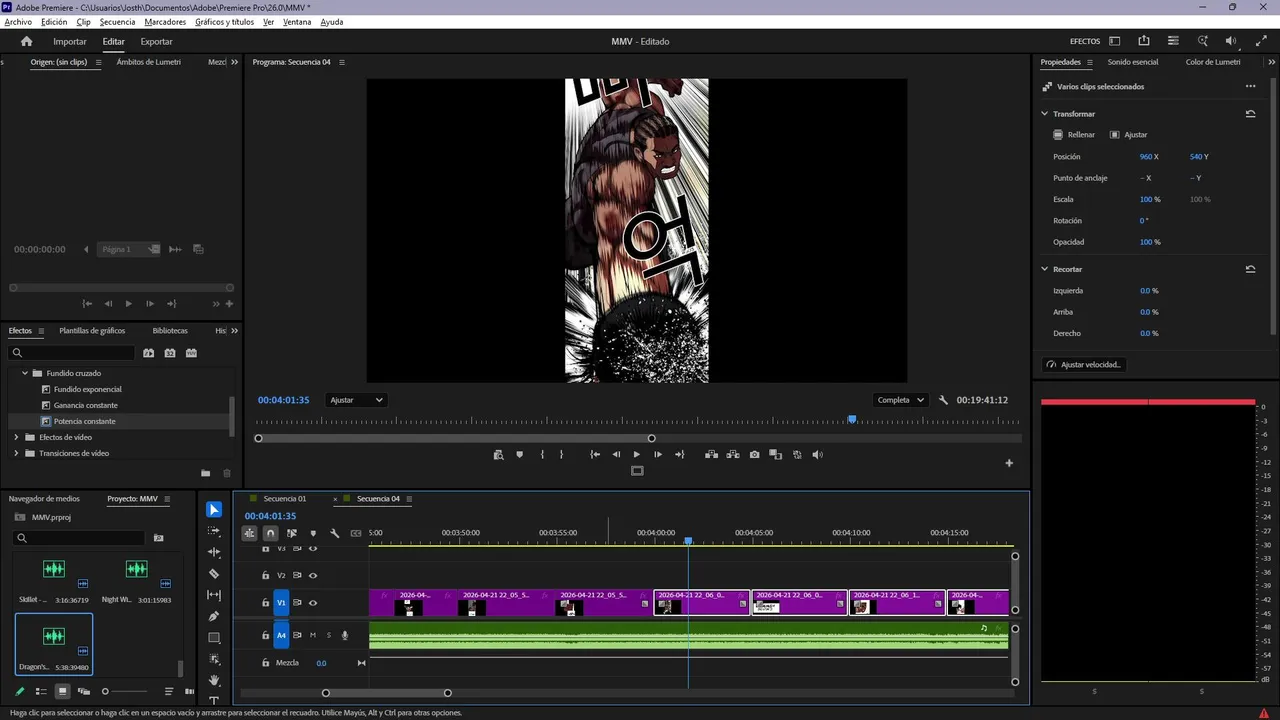Open the Secuencia menu
The height and width of the screenshot is (720, 1280).
(x=117, y=22)
